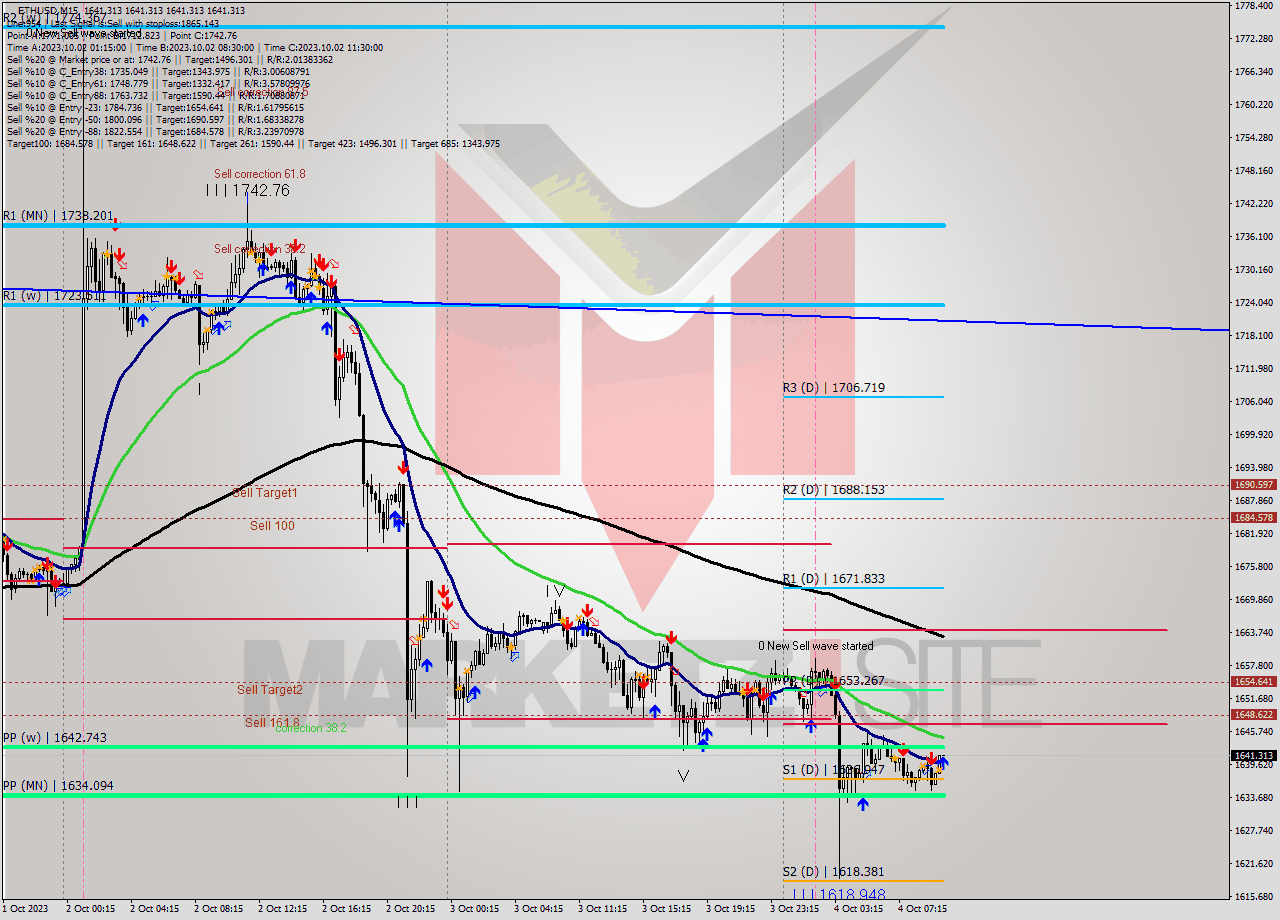
Task: Click the red 1648.622 price tag on axis
Action: point(1253,714)
